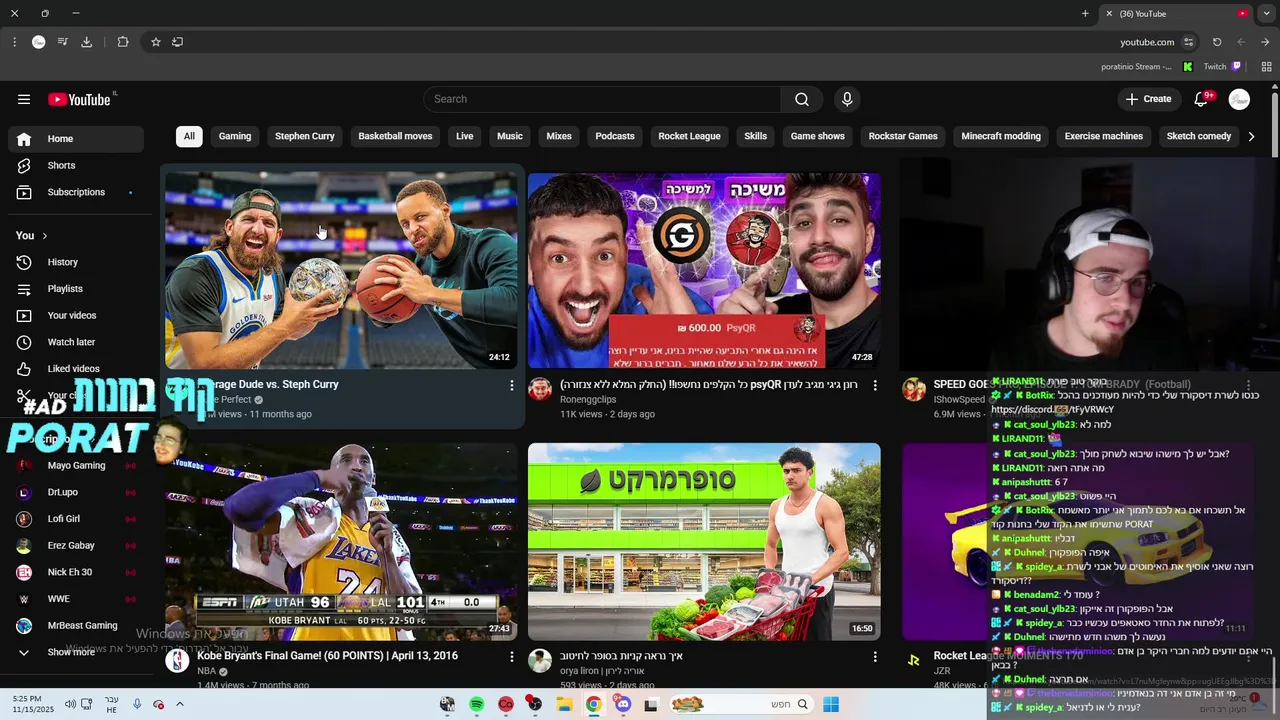The width and height of the screenshot is (1280, 720).
Task: Select the Gaming filter chip
Action: click(235, 136)
